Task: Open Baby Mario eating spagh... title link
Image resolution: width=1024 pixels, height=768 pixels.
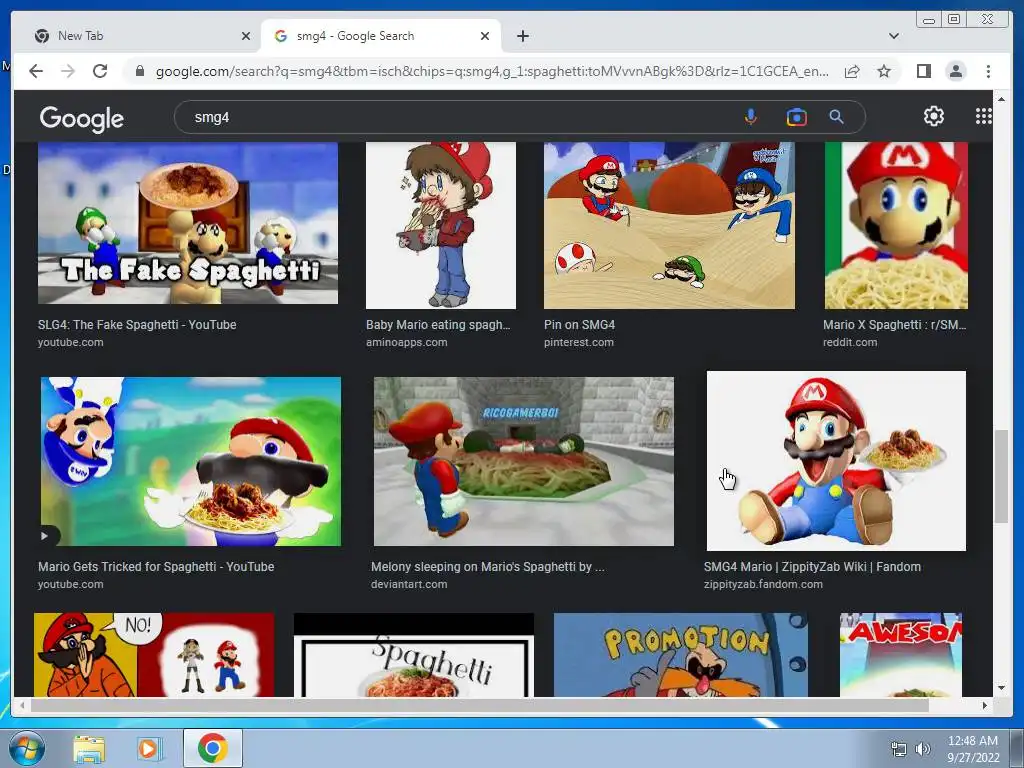Action: [x=438, y=325]
